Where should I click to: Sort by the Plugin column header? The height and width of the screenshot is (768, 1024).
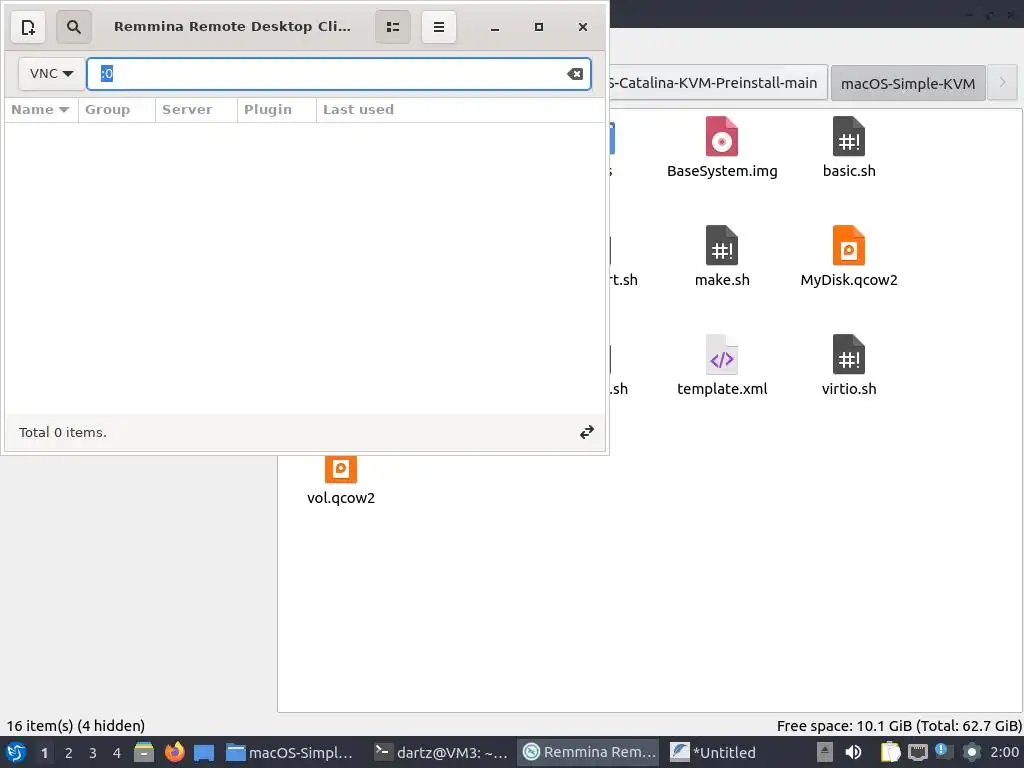(x=276, y=110)
